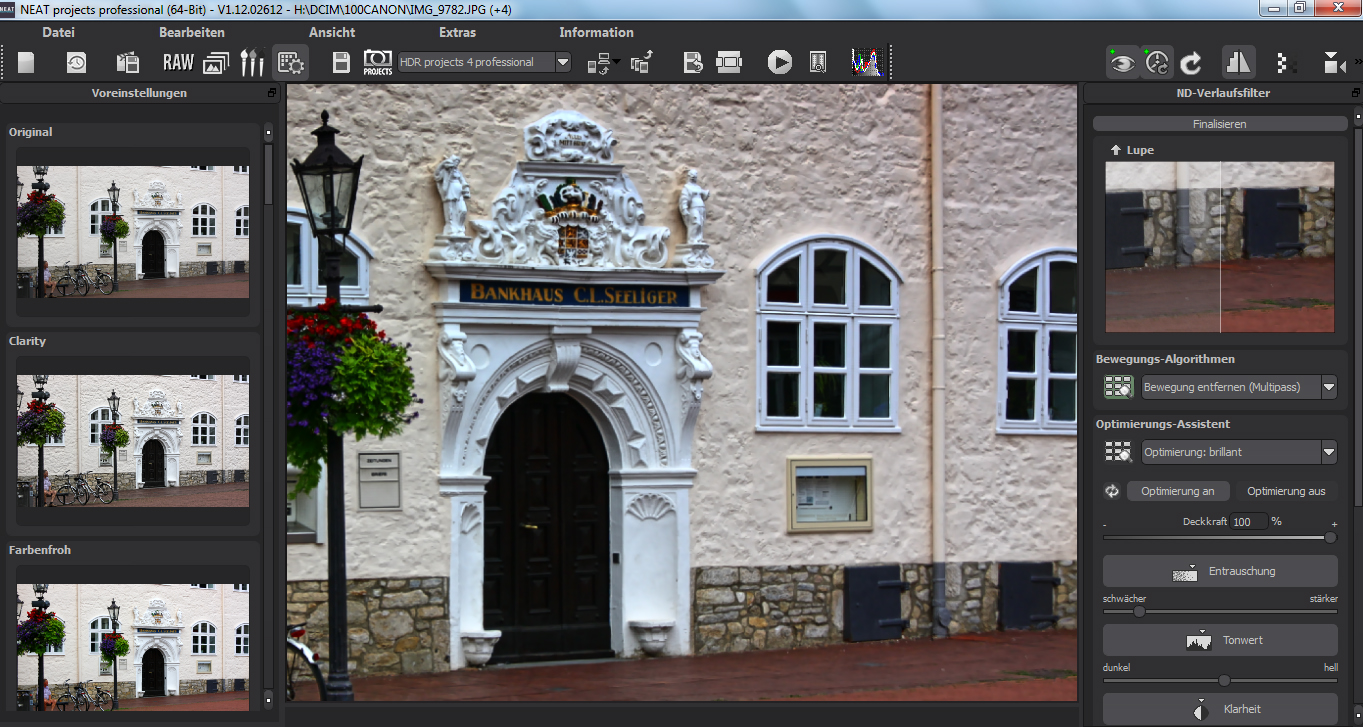
Task: Click the stacked images icon
Action: 216,62
